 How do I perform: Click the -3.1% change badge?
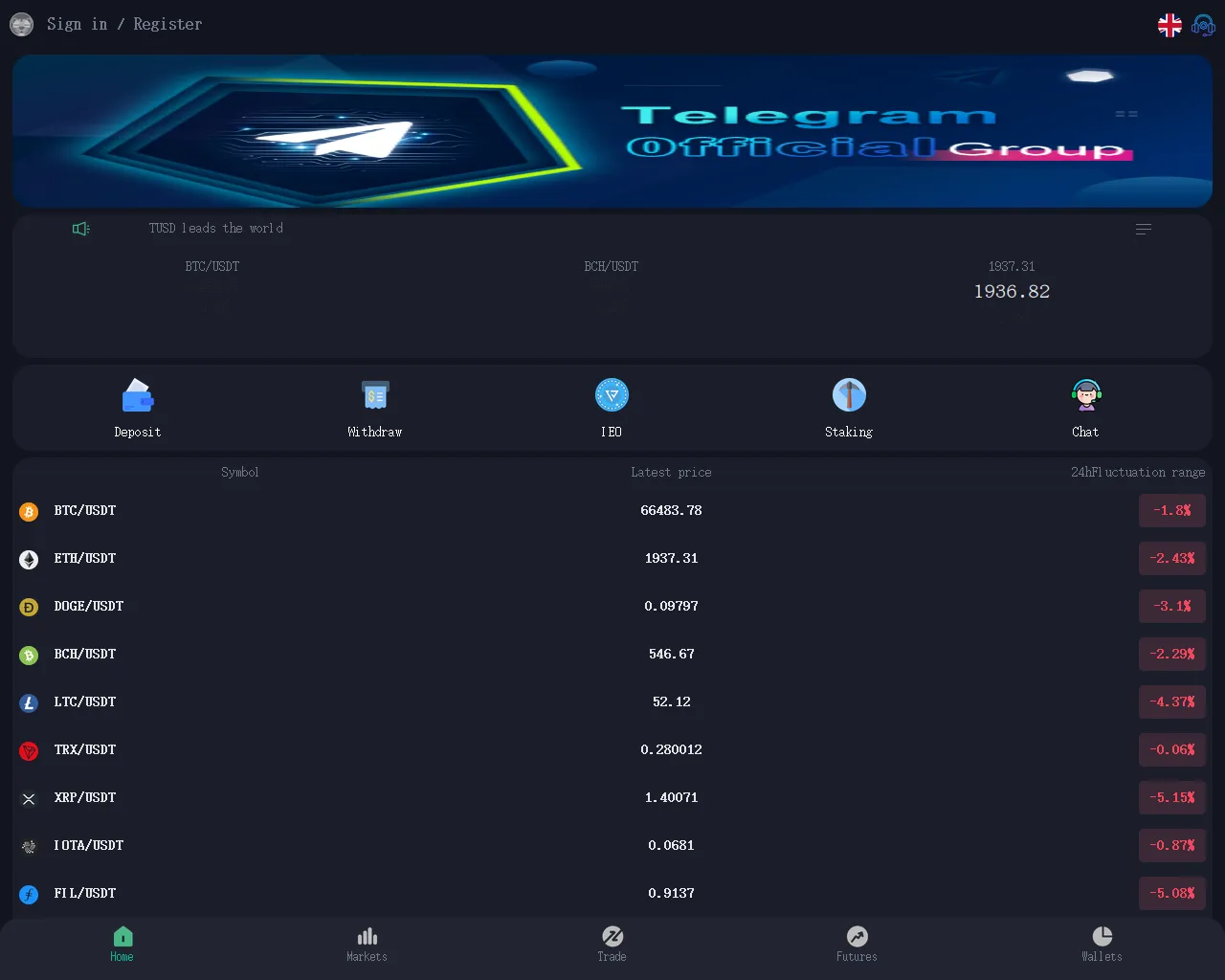(1172, 607)
